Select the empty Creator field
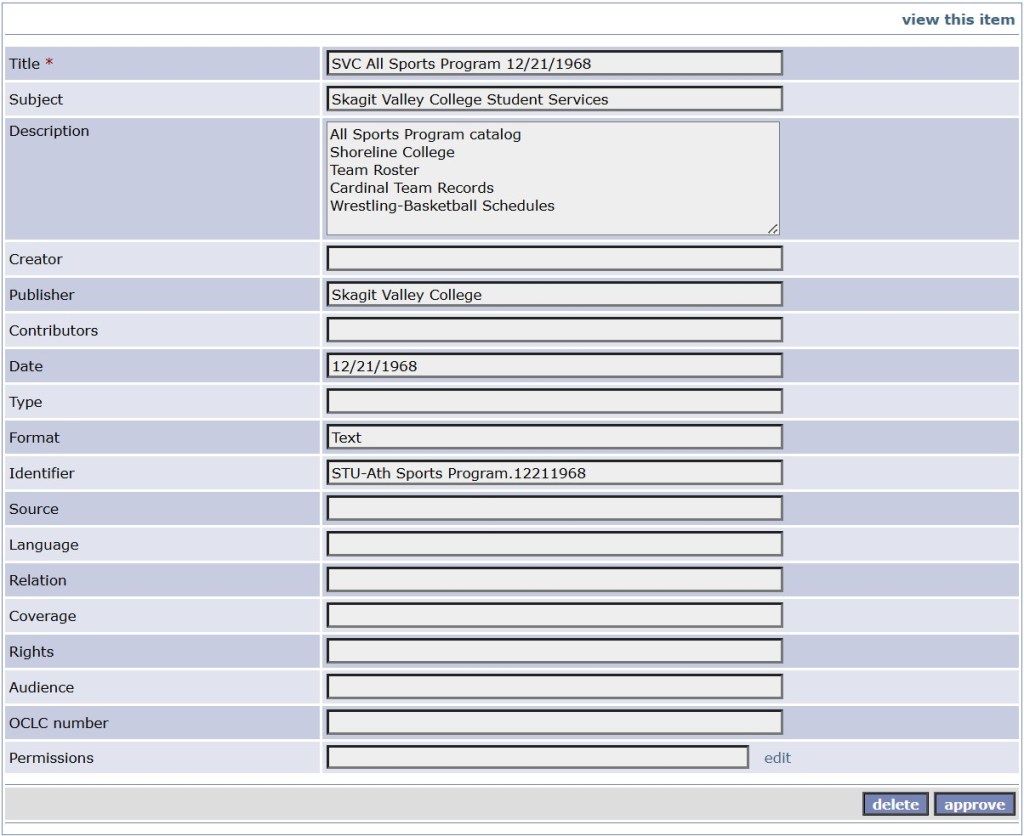The height and width of the screenshot is (836, 1024). (x=553, y=259)
